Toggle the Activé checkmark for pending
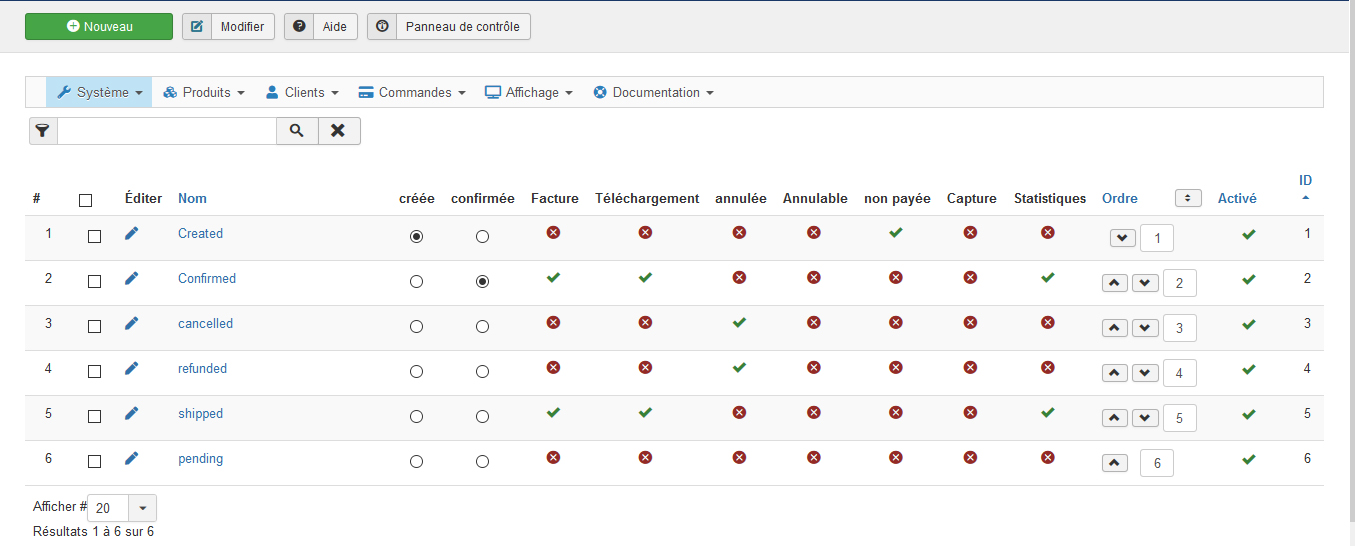Image resolution: width=1355 pixels, height=546 pixels. coord(1248,459)
